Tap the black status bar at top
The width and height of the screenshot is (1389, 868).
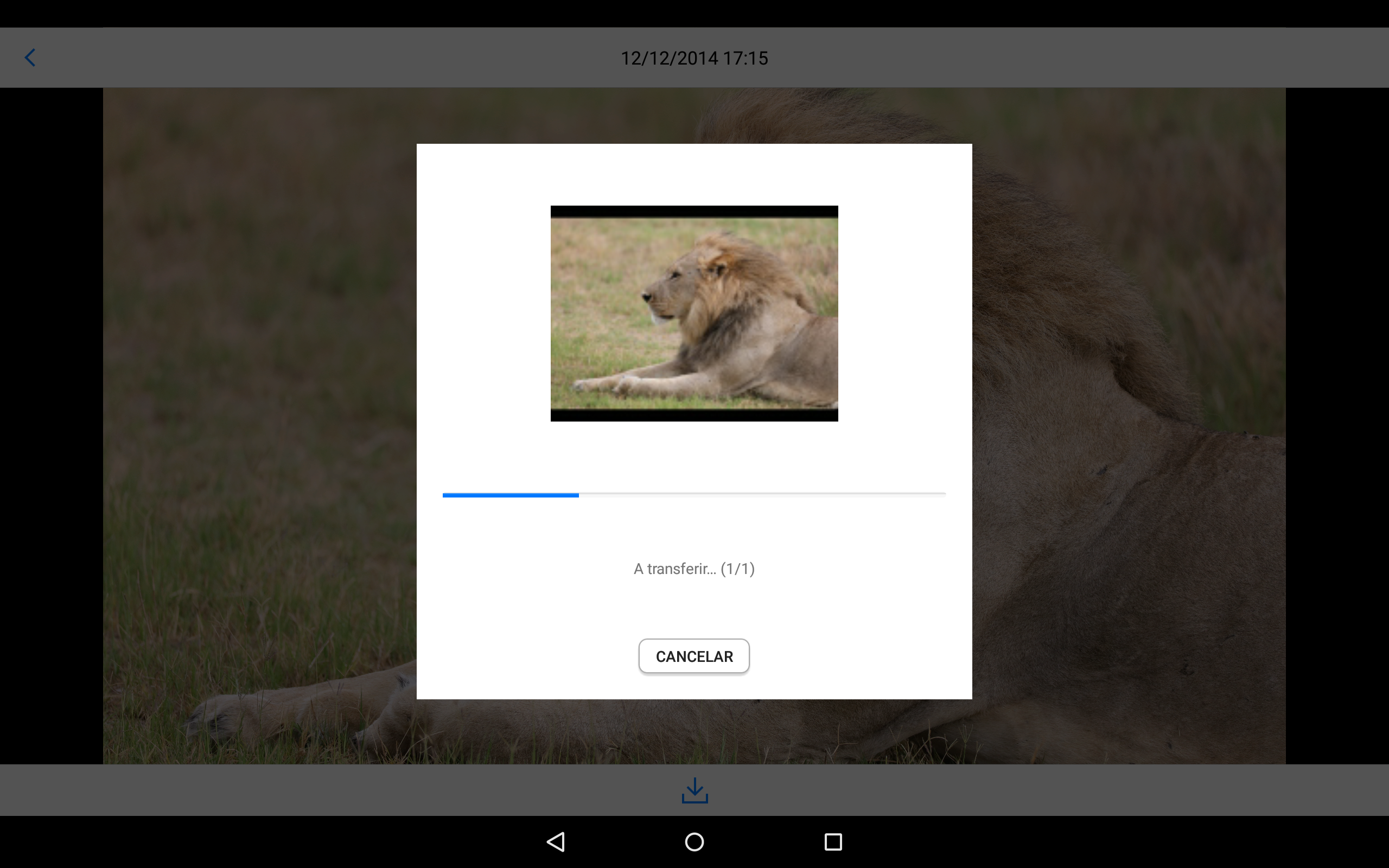point(694,13)
